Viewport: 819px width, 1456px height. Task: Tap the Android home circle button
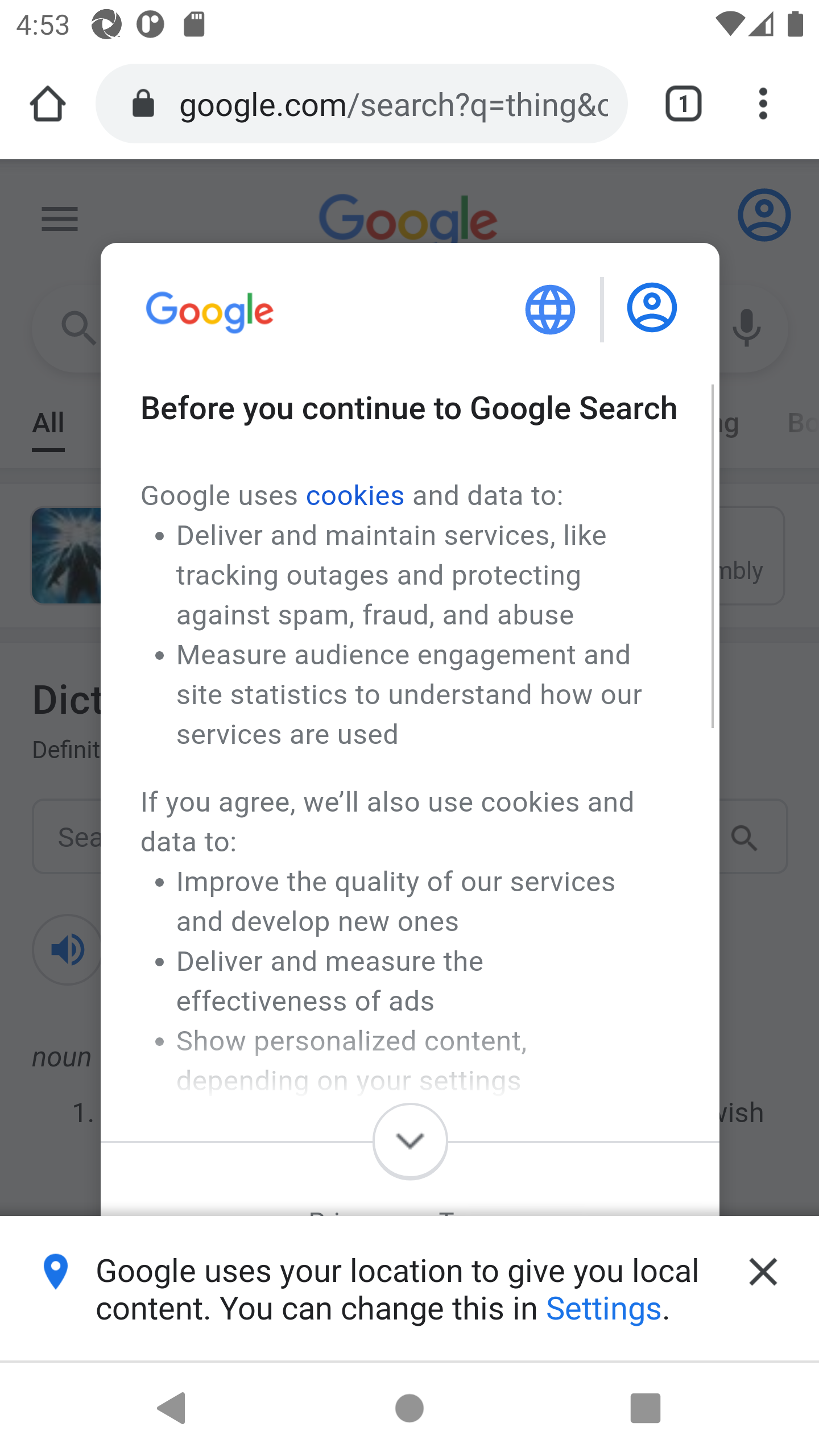tap(409, 1408)
